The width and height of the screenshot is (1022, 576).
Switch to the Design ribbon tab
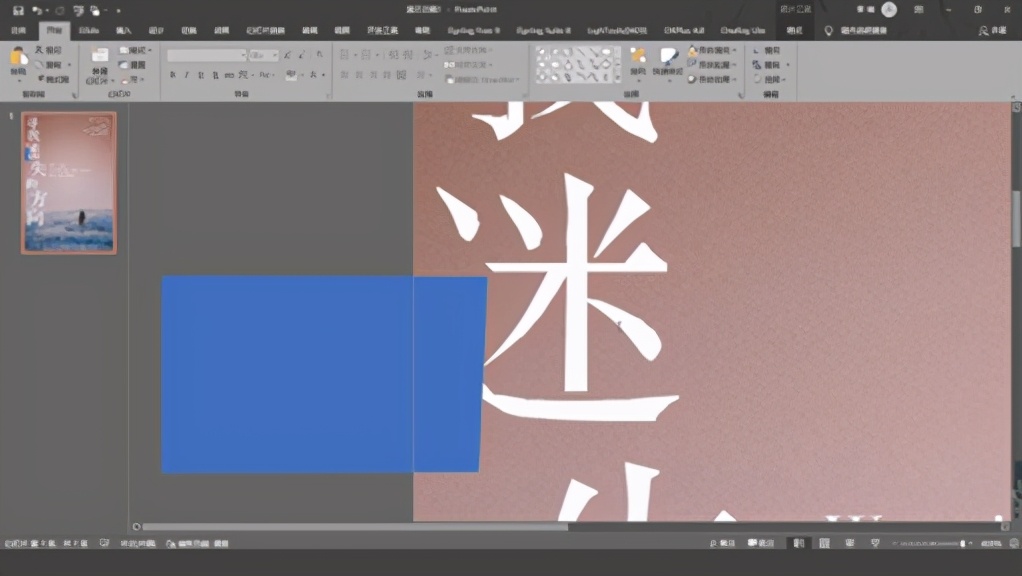point(156,31)
